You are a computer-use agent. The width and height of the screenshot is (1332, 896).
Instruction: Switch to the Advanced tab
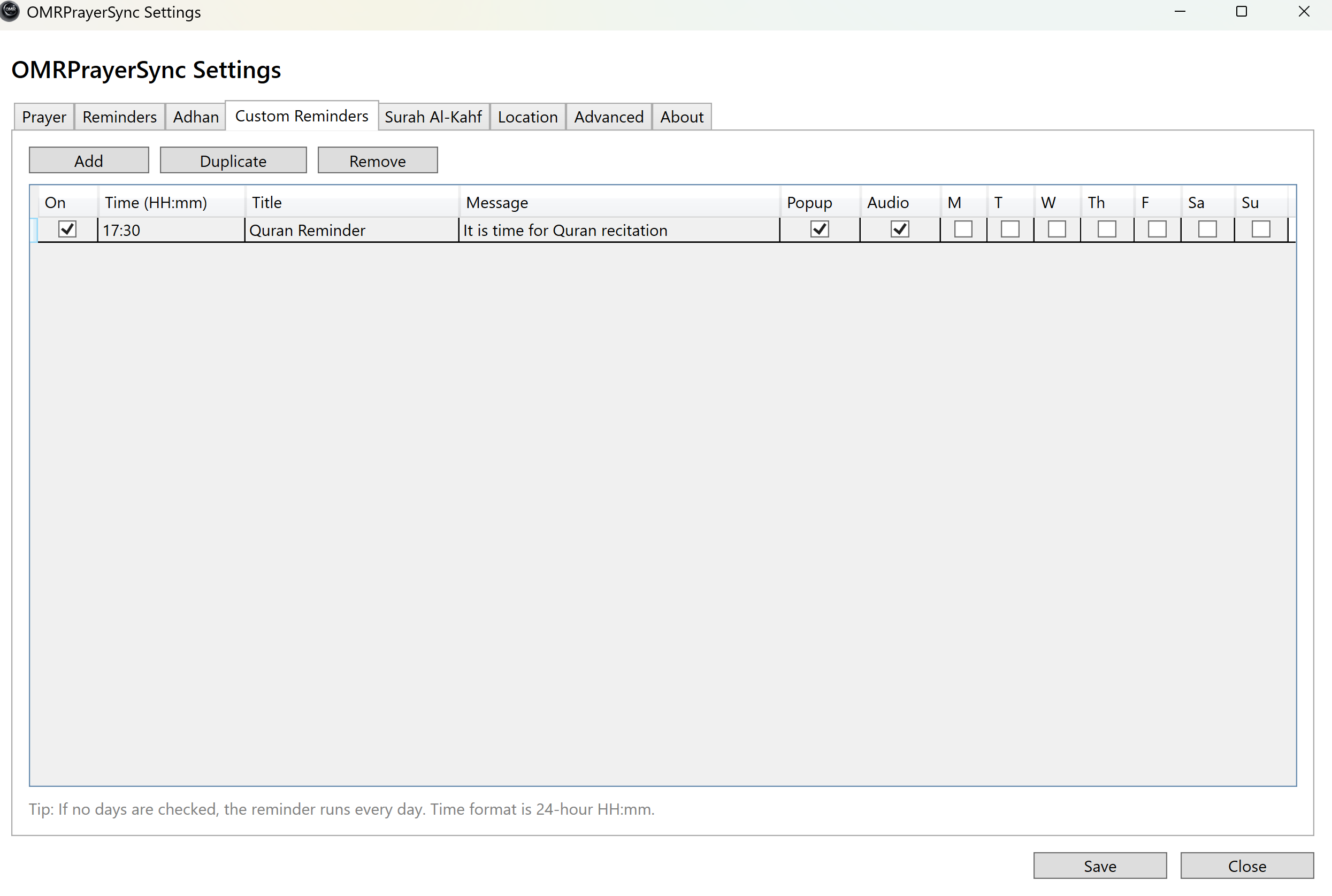point(609,117)
